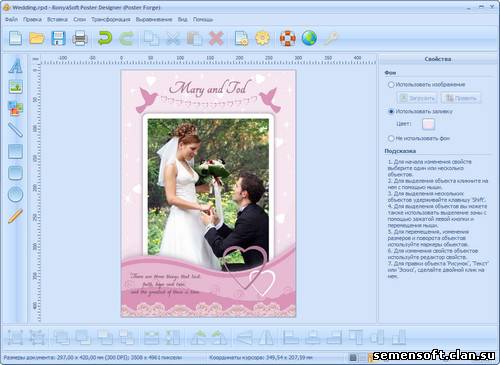Undo last action with the green arrow

click(x=104, y=38)
